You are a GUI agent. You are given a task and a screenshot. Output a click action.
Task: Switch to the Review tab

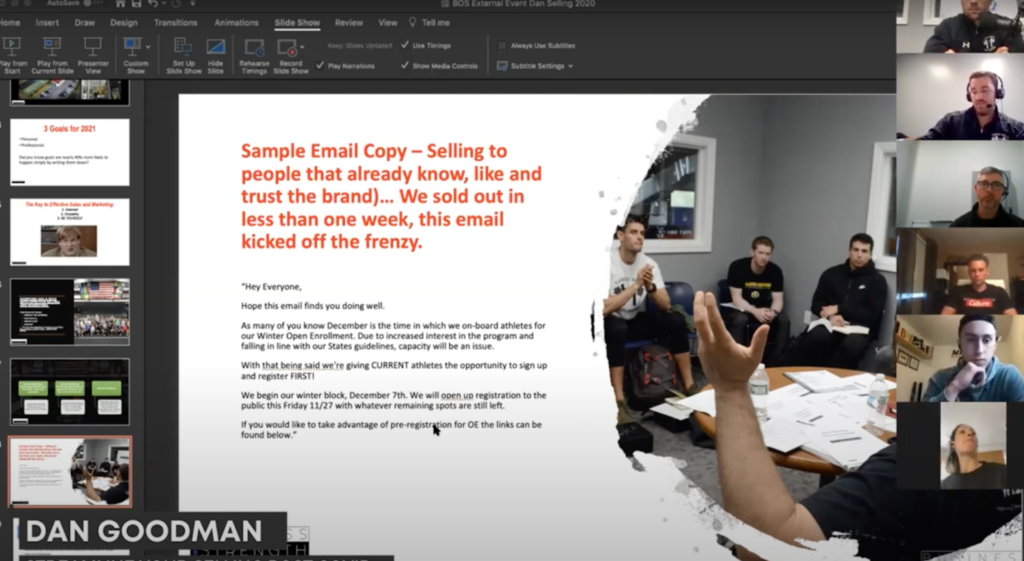click(349, 22)
